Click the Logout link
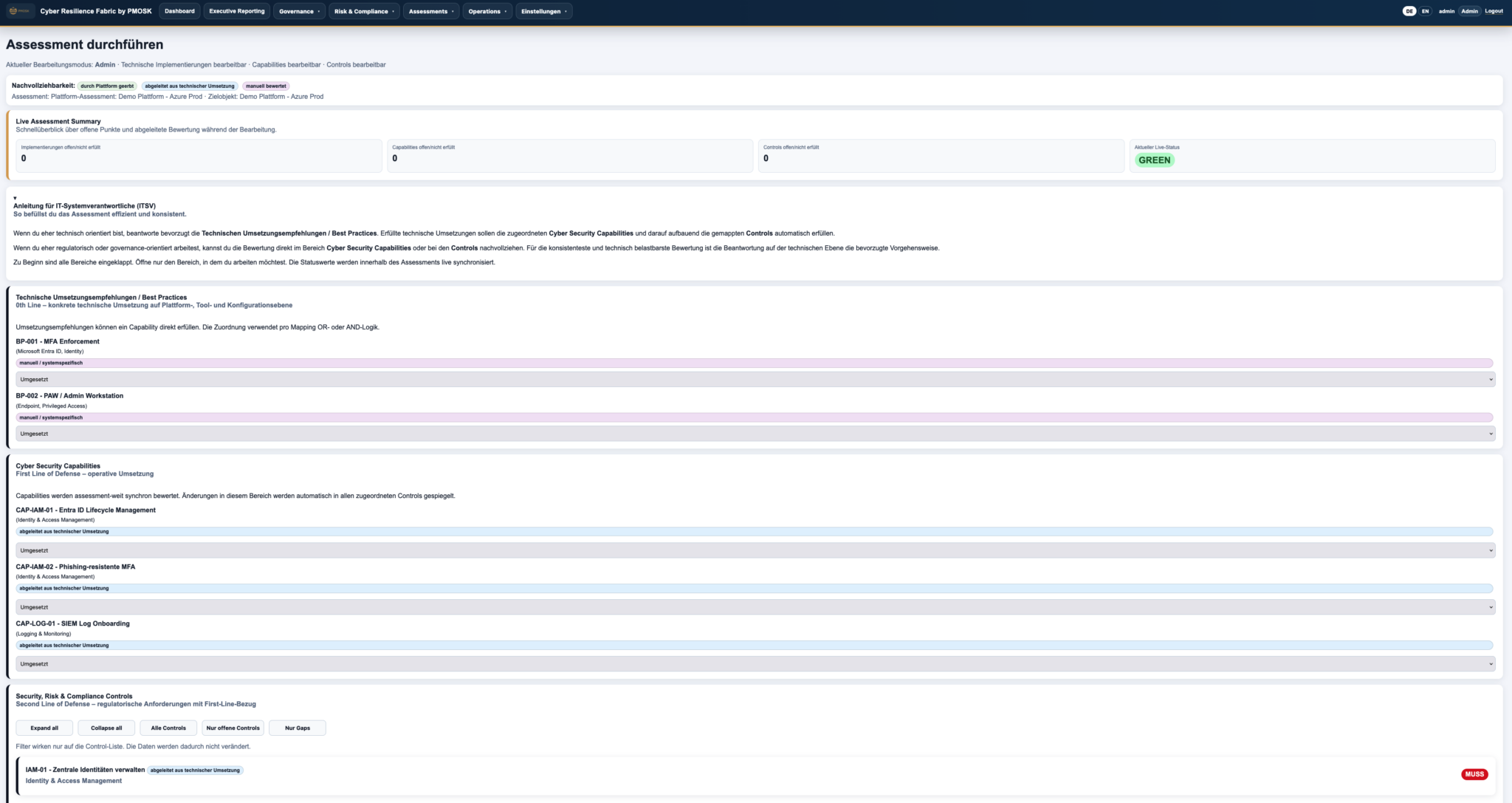The height and width of the screenshot is (803, 1512). [x=1494, y=11]
